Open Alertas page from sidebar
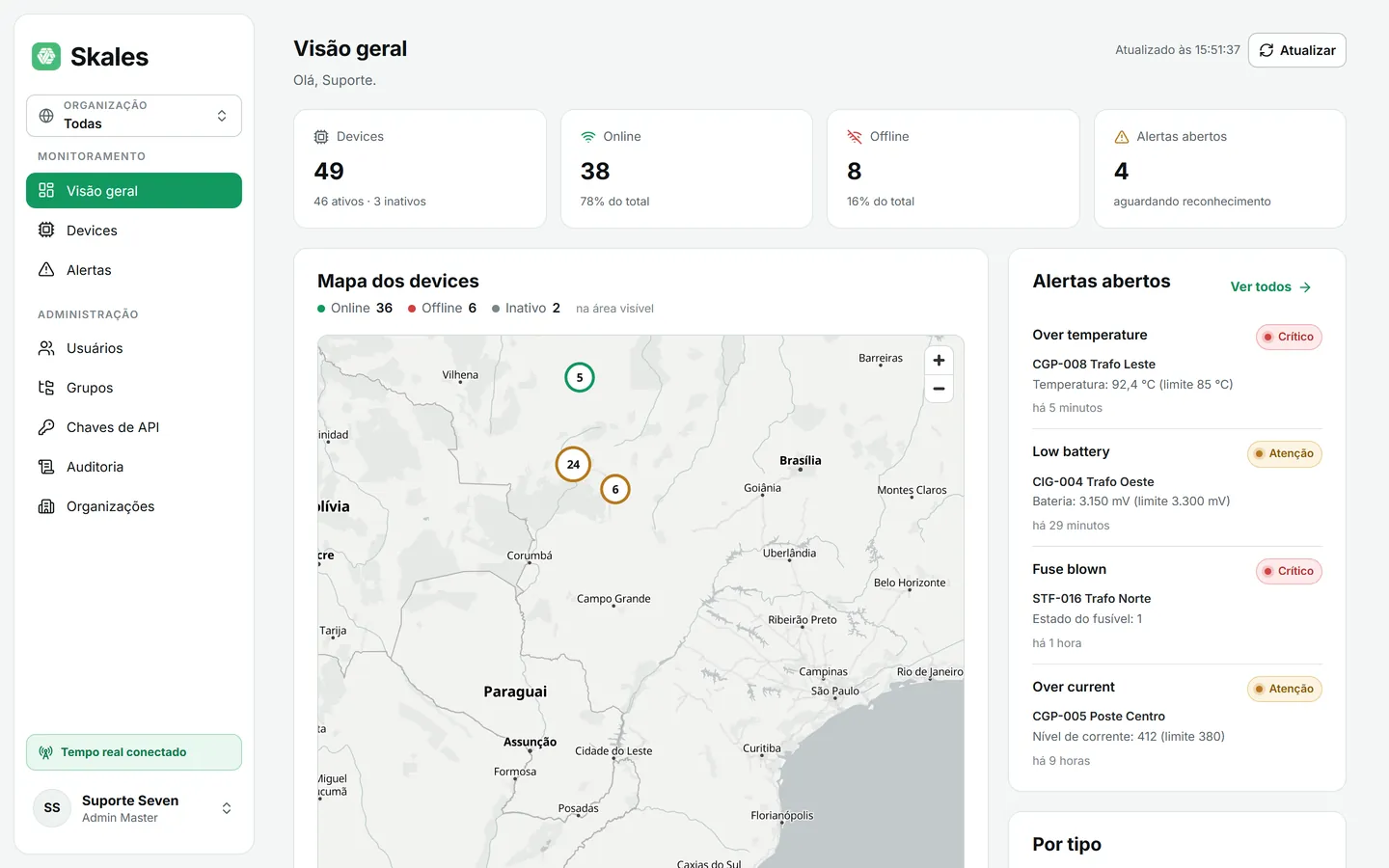Viewport: 1389px width, 868px height. pyautogui.click(x=134, y=270)
